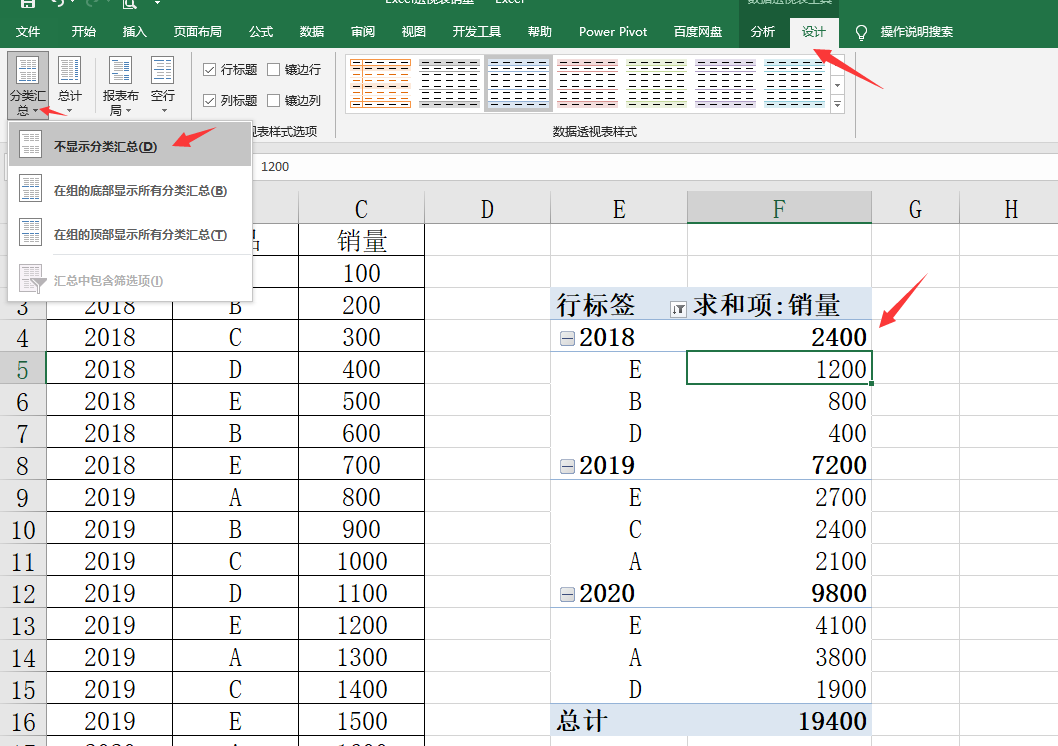Apply the purple PivotTable style thumbnail
1058x746 pixels.
click(x=725, y=83)
